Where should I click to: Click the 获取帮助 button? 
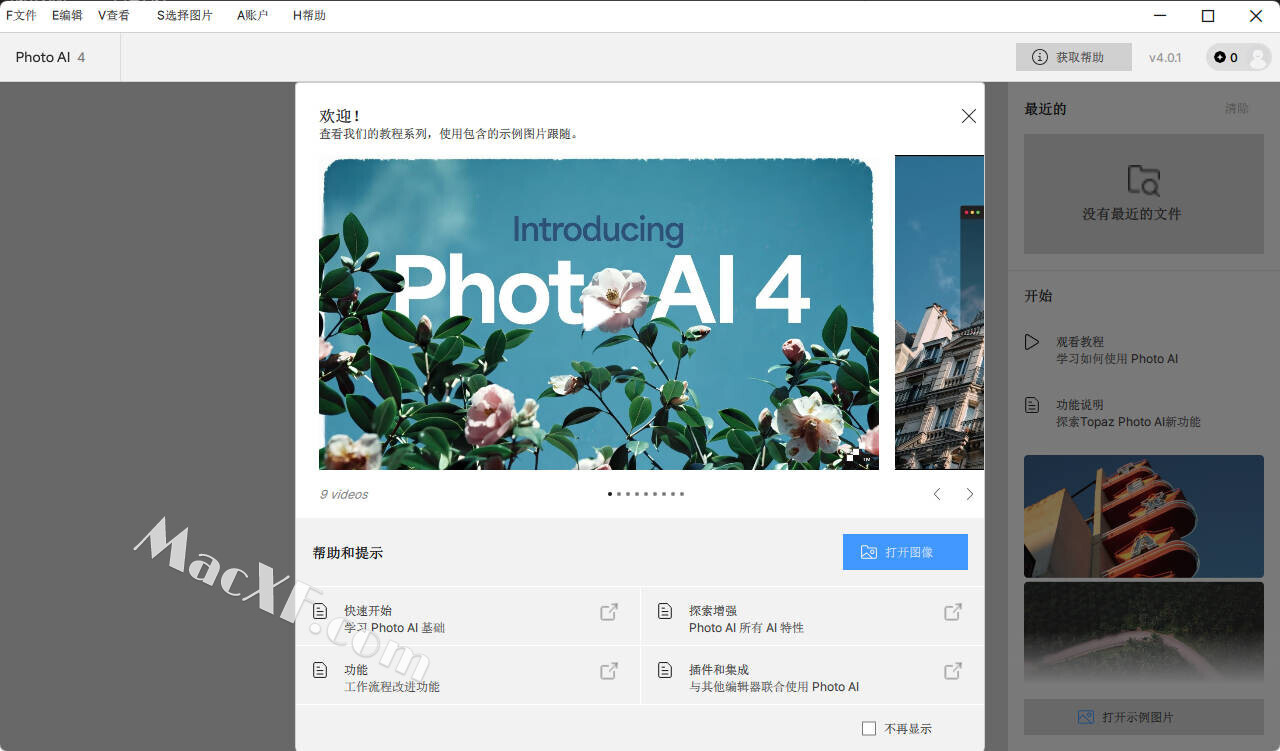[1074, 57]
